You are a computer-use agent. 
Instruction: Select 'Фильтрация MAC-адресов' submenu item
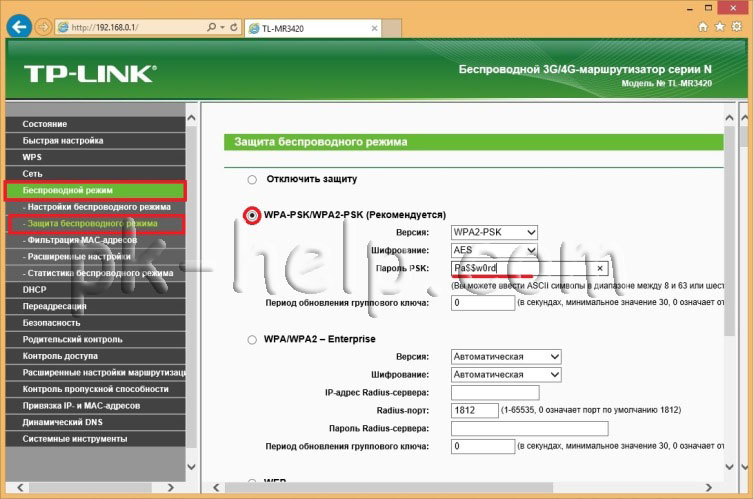tap(95, 240)
